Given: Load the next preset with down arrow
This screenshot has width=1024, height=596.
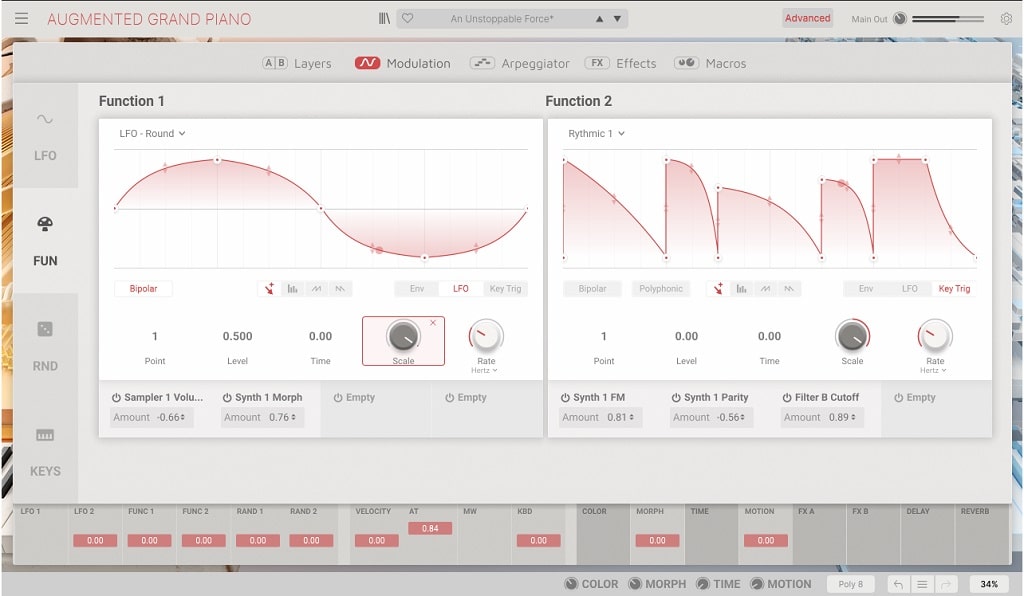Looking at the screenshot, I should point(617,19).
